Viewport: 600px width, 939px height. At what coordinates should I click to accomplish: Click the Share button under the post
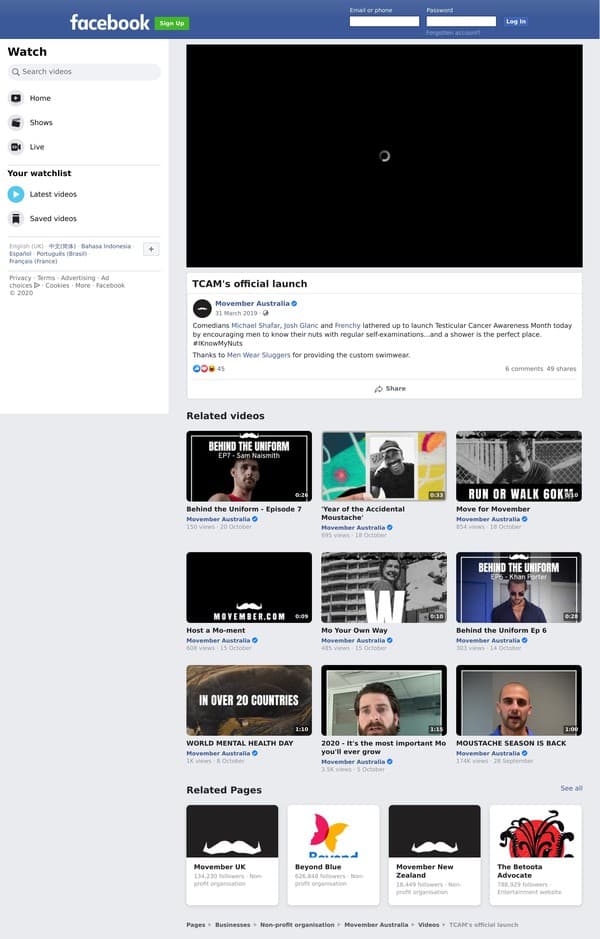tap(390, 388)
